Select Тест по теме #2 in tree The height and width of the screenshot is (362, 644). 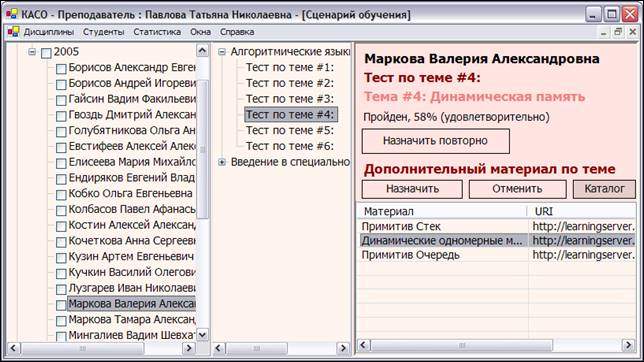coord(290,83)
